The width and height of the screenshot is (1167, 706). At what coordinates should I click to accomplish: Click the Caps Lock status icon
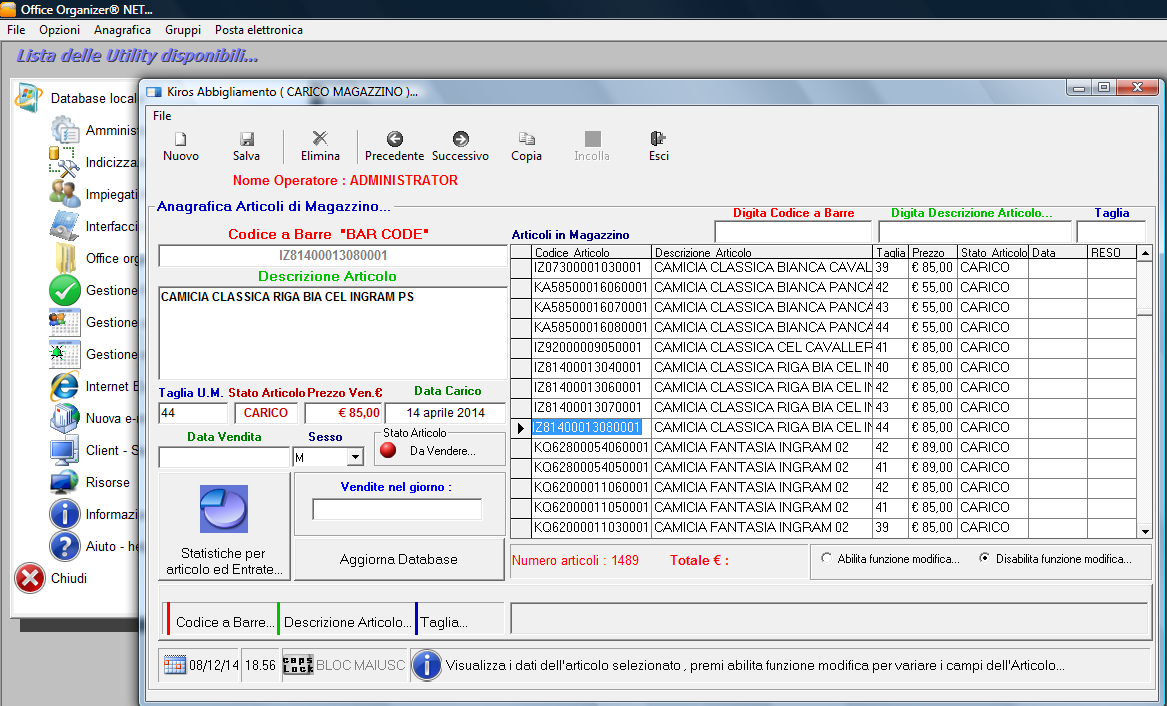click(298, 665)
